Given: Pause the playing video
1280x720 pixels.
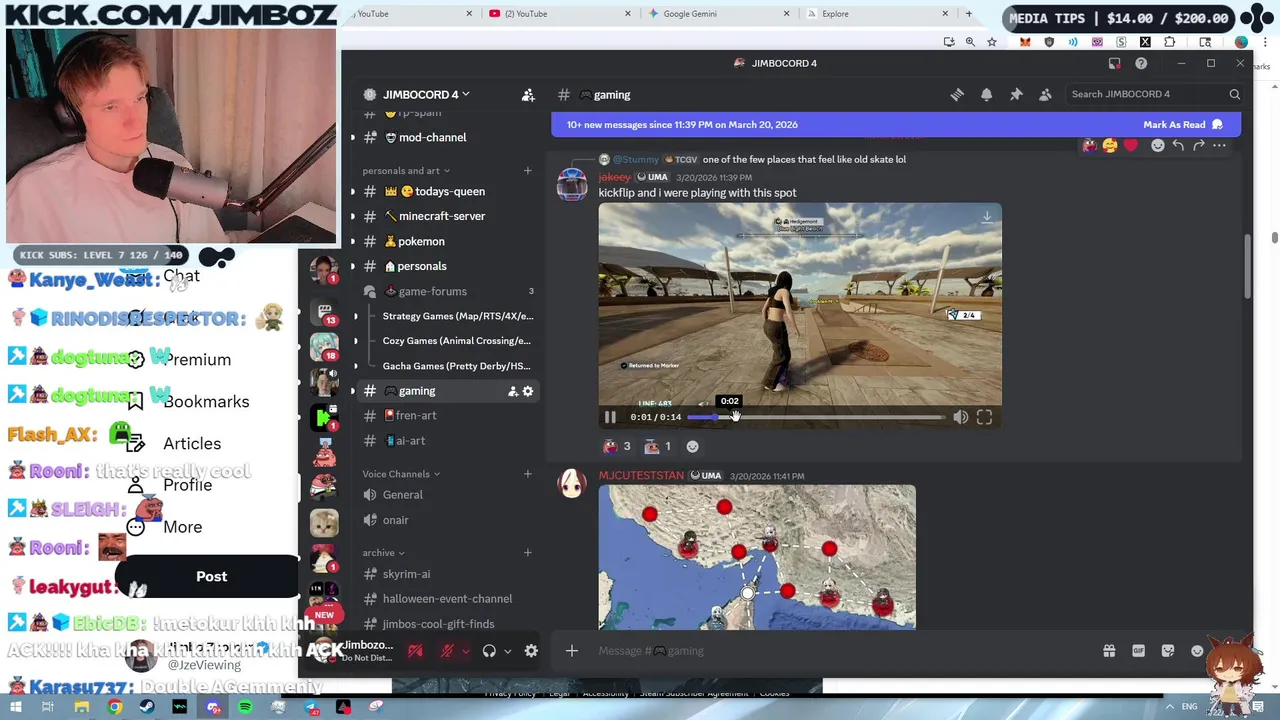Looking at the screenshot, I should tap(610, 417).
